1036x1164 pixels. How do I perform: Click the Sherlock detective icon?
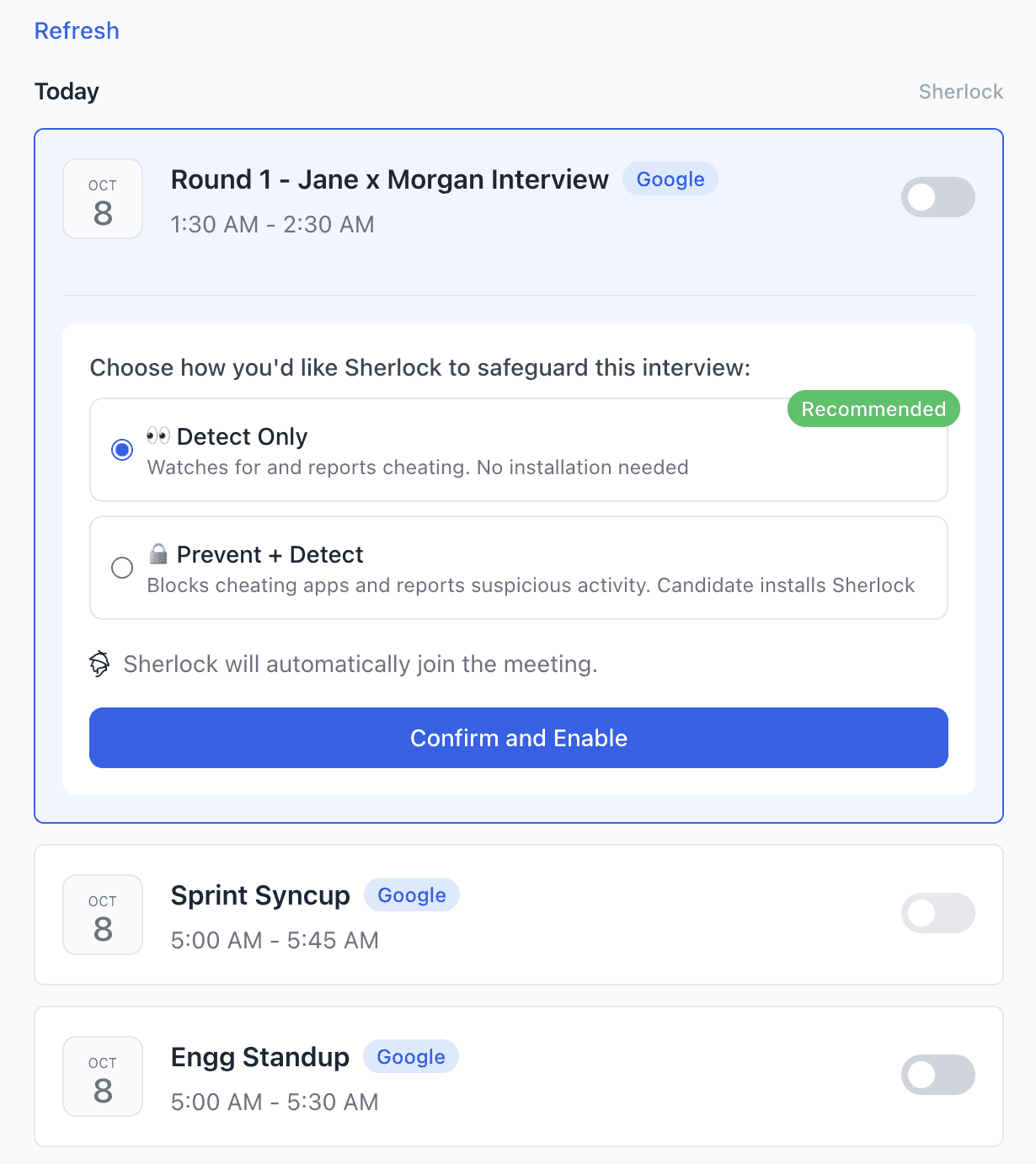99,665
